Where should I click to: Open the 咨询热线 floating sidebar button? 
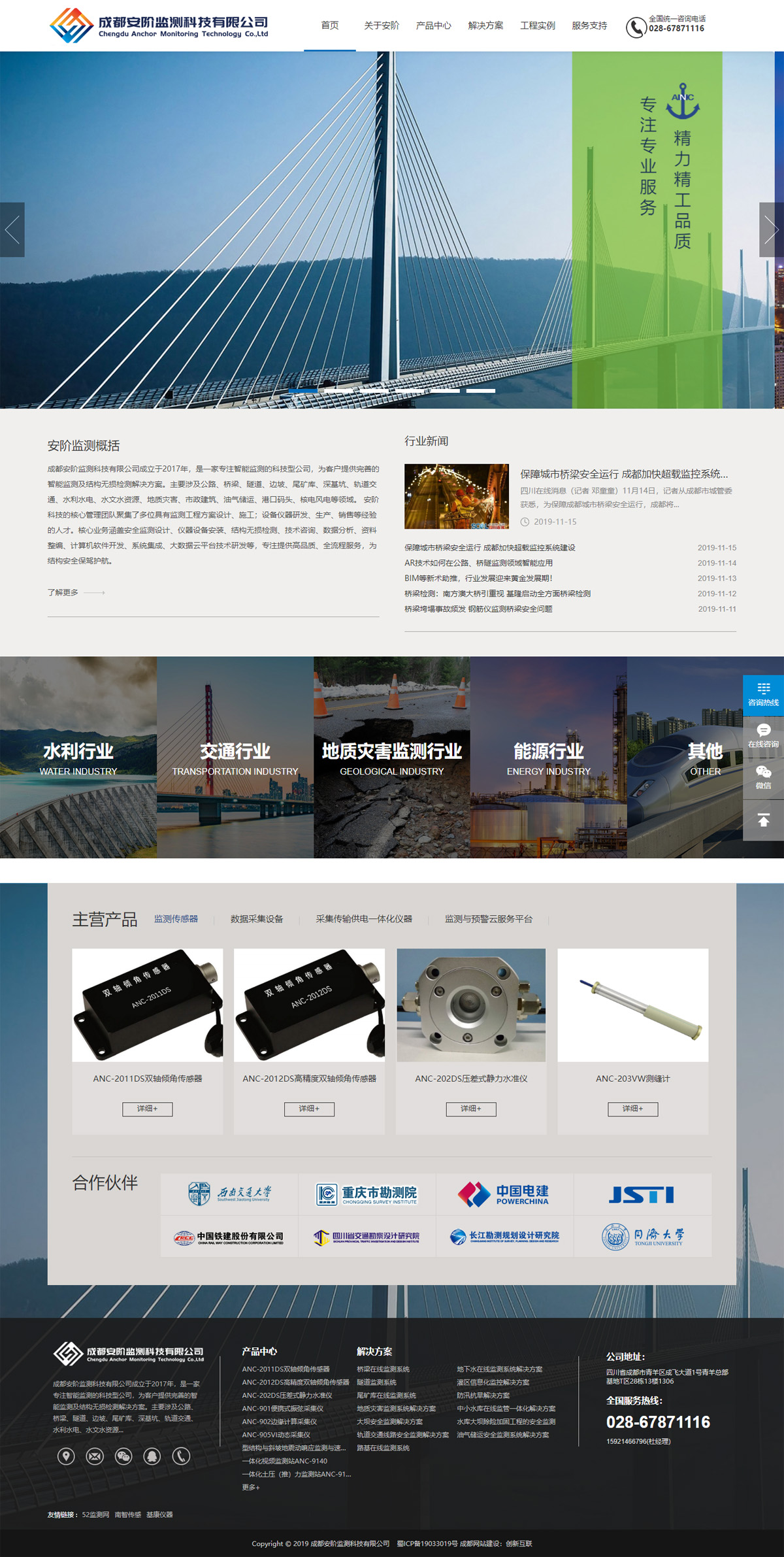[x=763, y=695]
